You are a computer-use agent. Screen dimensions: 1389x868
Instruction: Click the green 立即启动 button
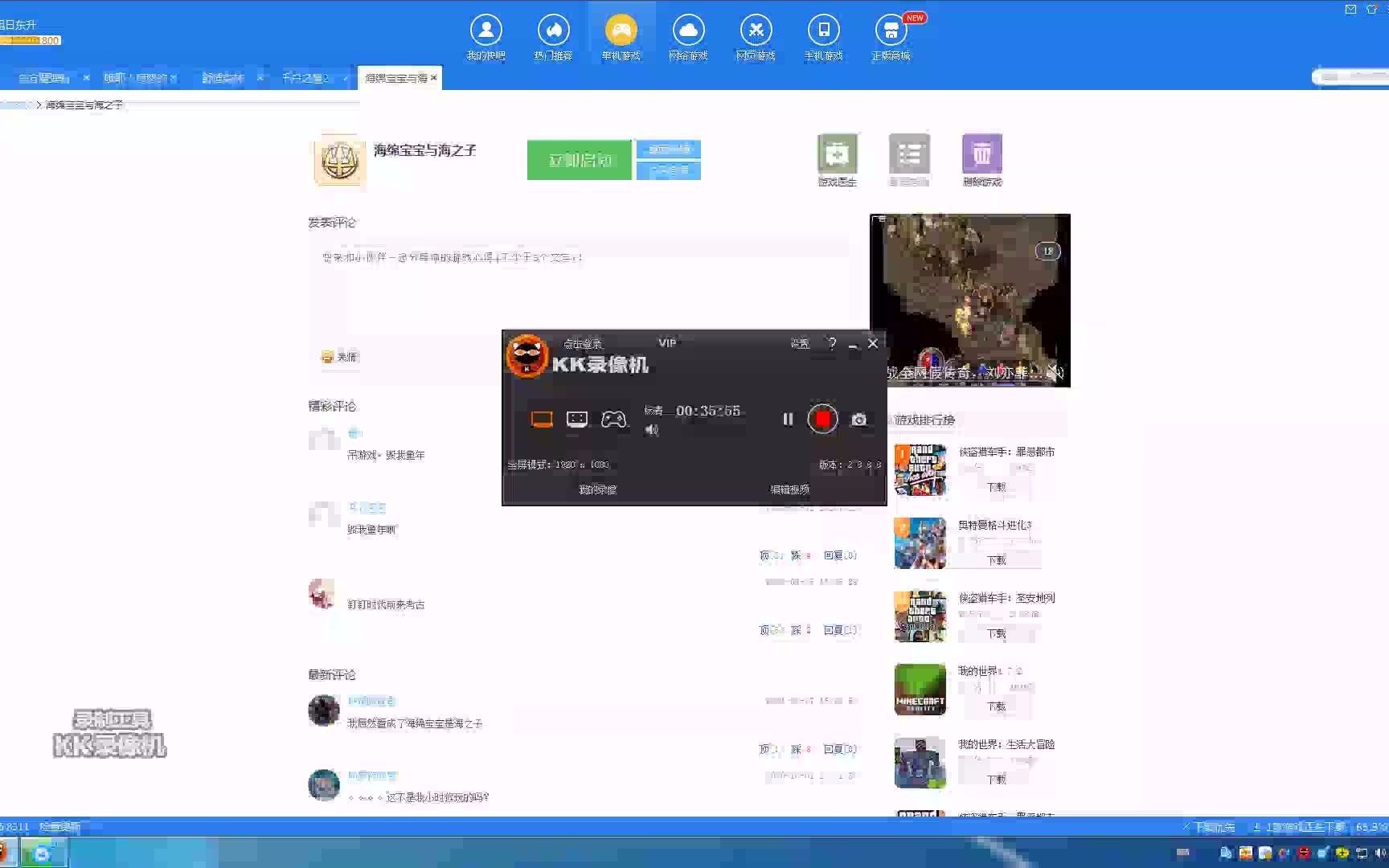[x=580, y=160]
